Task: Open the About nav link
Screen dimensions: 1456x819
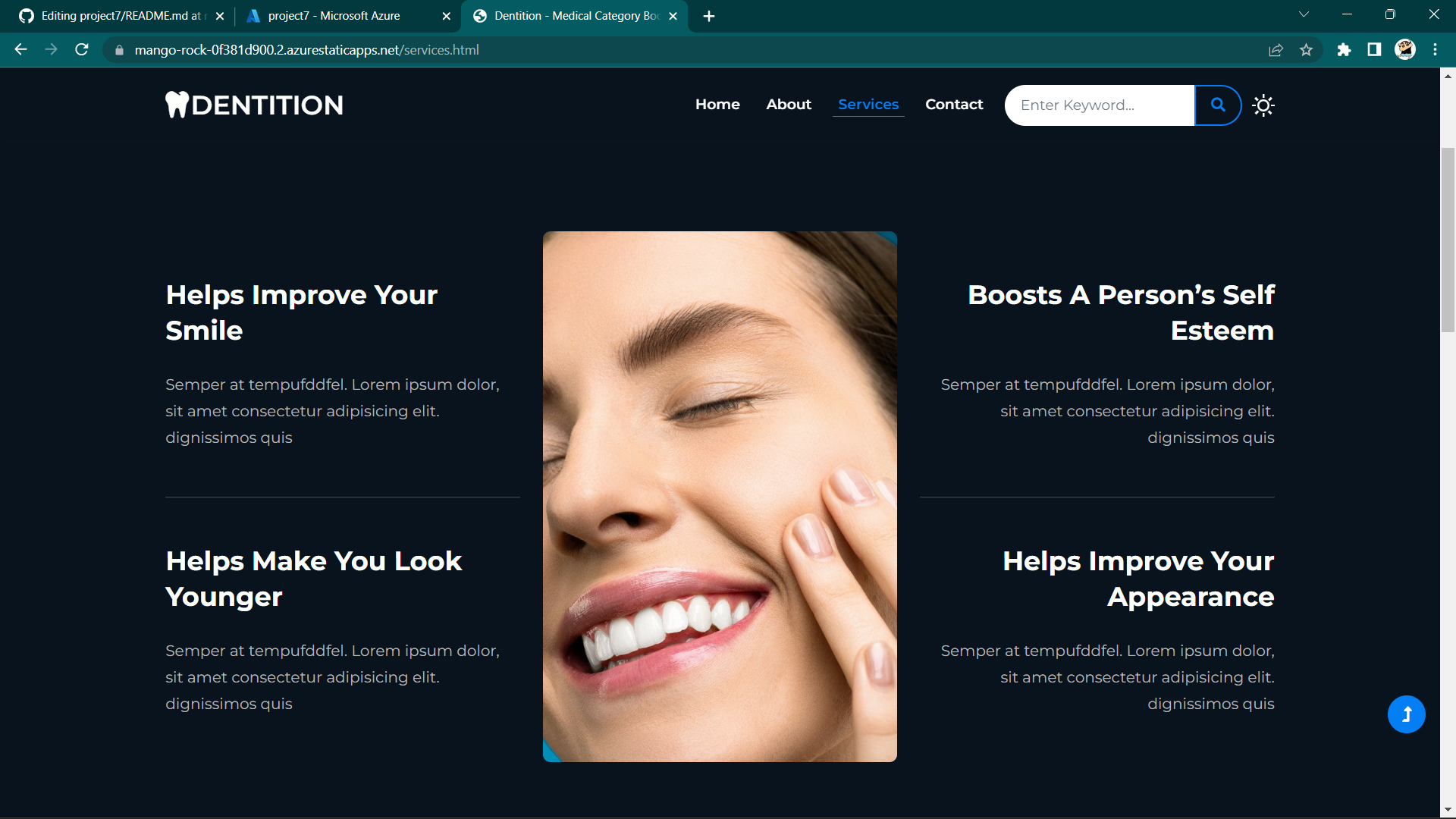Action: [x=789, y=105]
